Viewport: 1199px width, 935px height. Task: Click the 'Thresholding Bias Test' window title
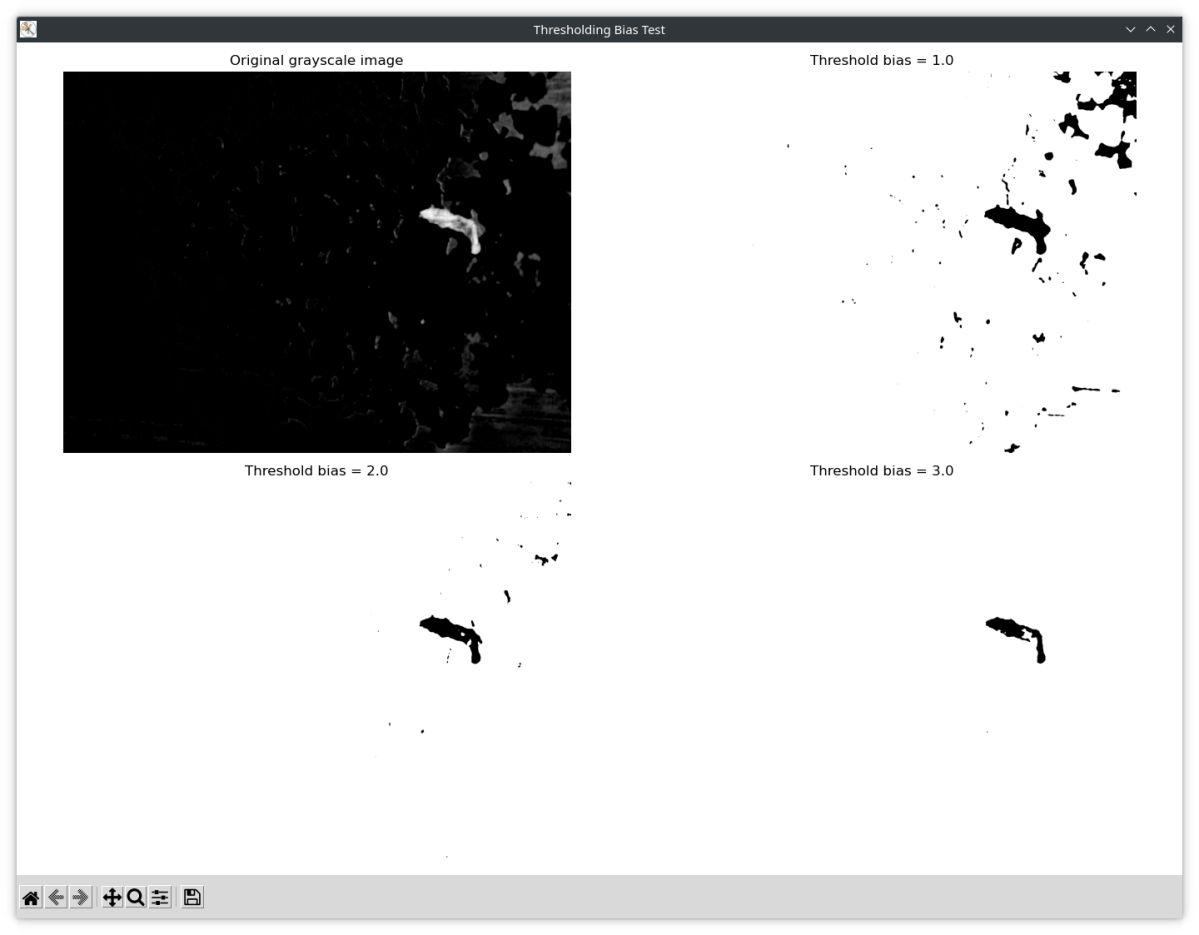[599, 30]
